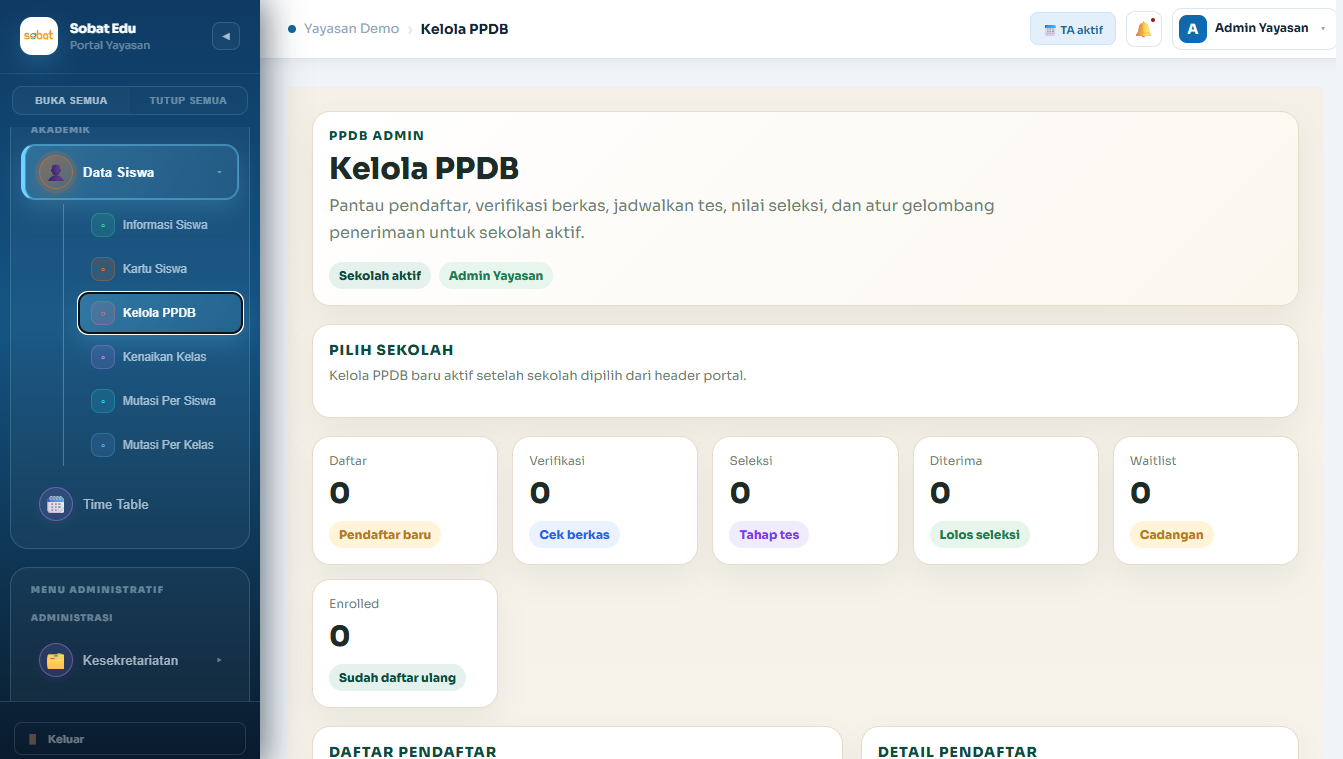Click the green Admin Yayasan badge
This screenshot has height=759, width=1343.
point(496,276)
